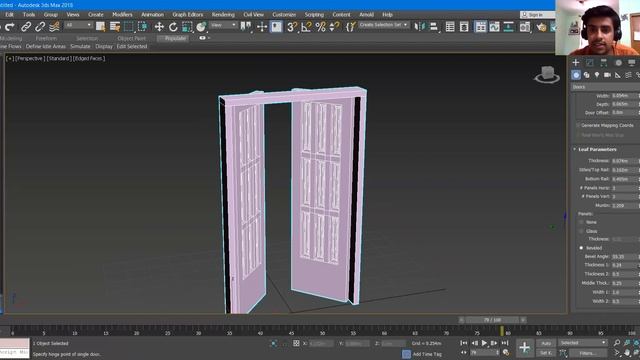Open the Modifiers menu
Viewport: 640px width, 360px height.
tap(122, 15)
